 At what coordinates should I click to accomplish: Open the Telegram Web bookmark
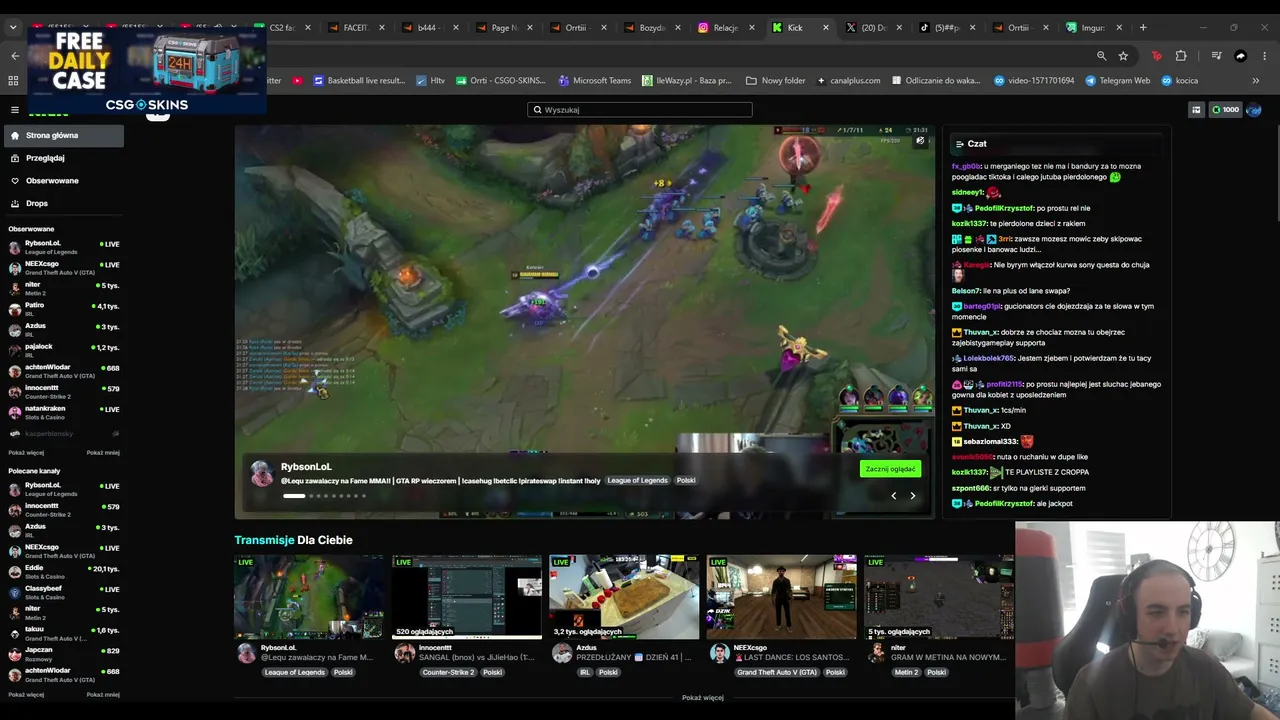1118,80
